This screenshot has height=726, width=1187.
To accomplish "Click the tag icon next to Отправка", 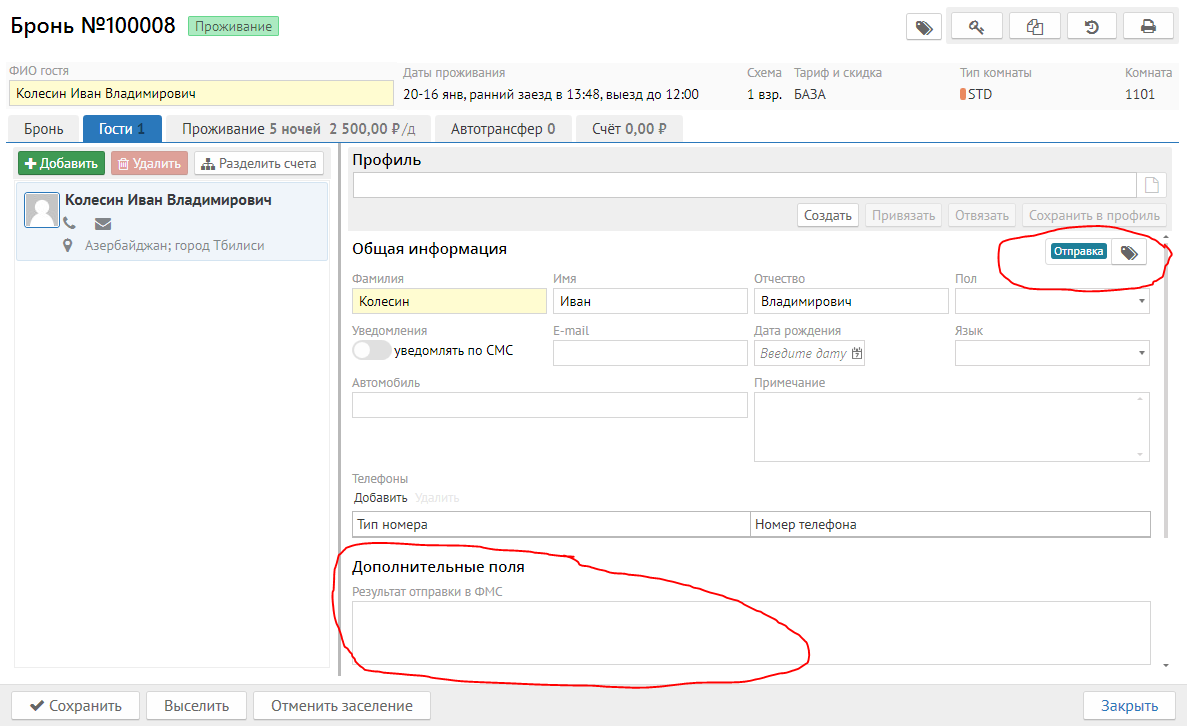I will [x=1128, y=253].
